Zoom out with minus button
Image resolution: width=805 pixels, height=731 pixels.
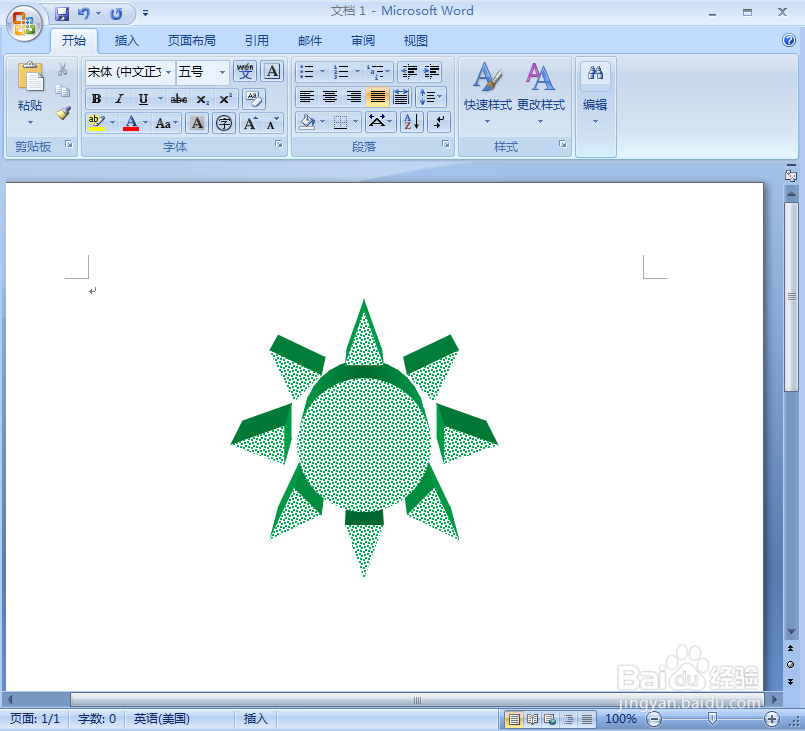tap(654, 719)
